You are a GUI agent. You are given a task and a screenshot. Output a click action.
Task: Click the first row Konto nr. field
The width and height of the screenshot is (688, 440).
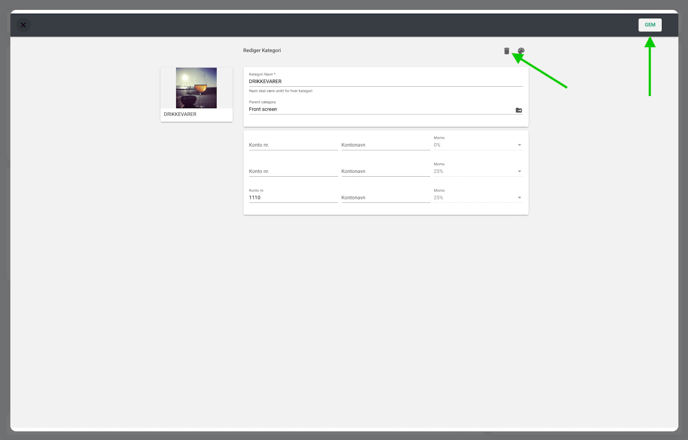292,145
